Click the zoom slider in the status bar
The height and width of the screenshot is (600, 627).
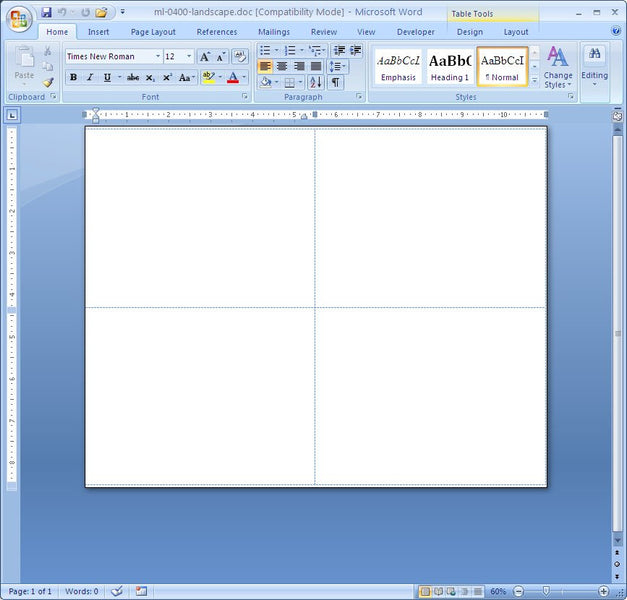(546, 591)
